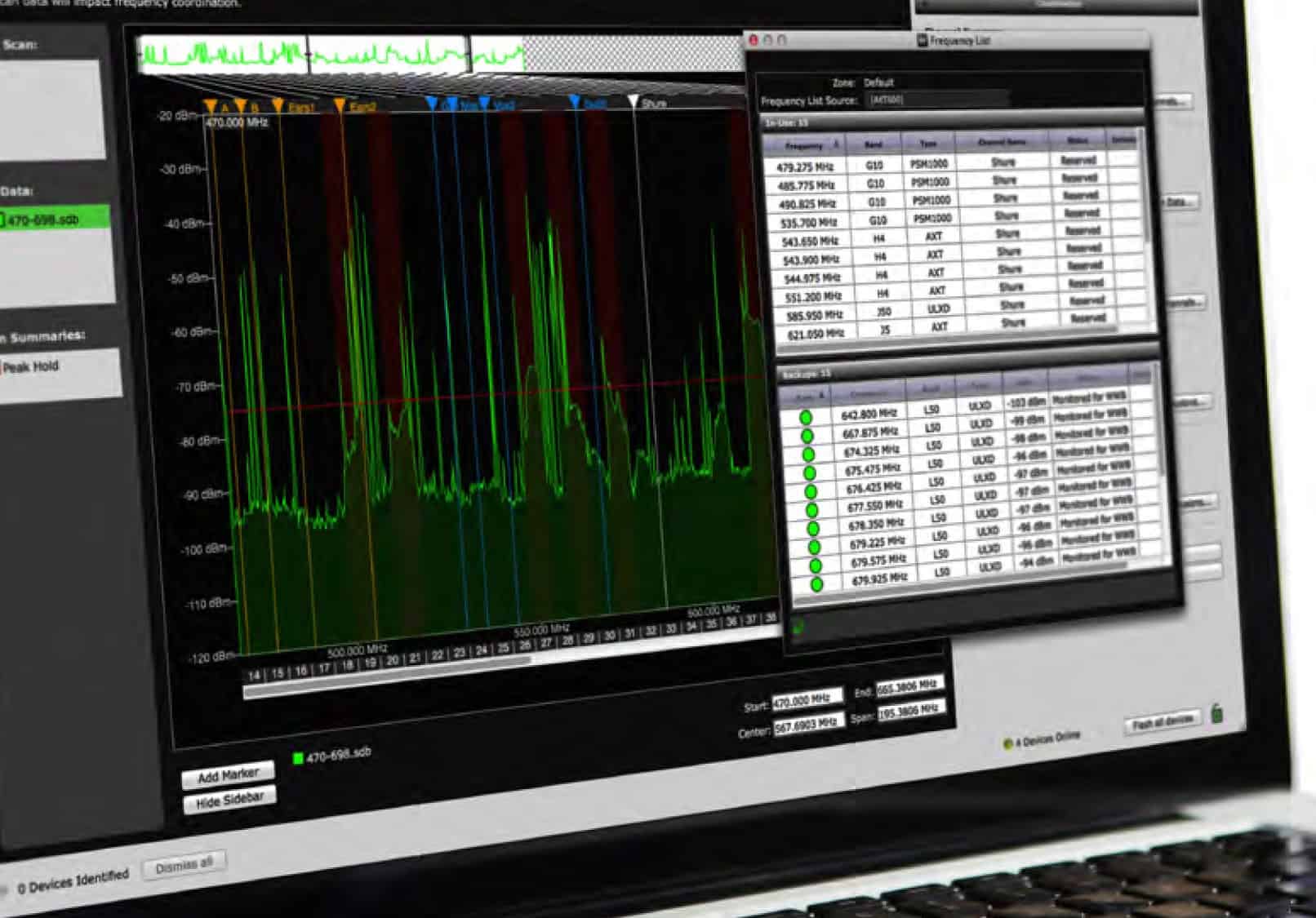Sort In-Use table by Band column header

tap(874, 145)
